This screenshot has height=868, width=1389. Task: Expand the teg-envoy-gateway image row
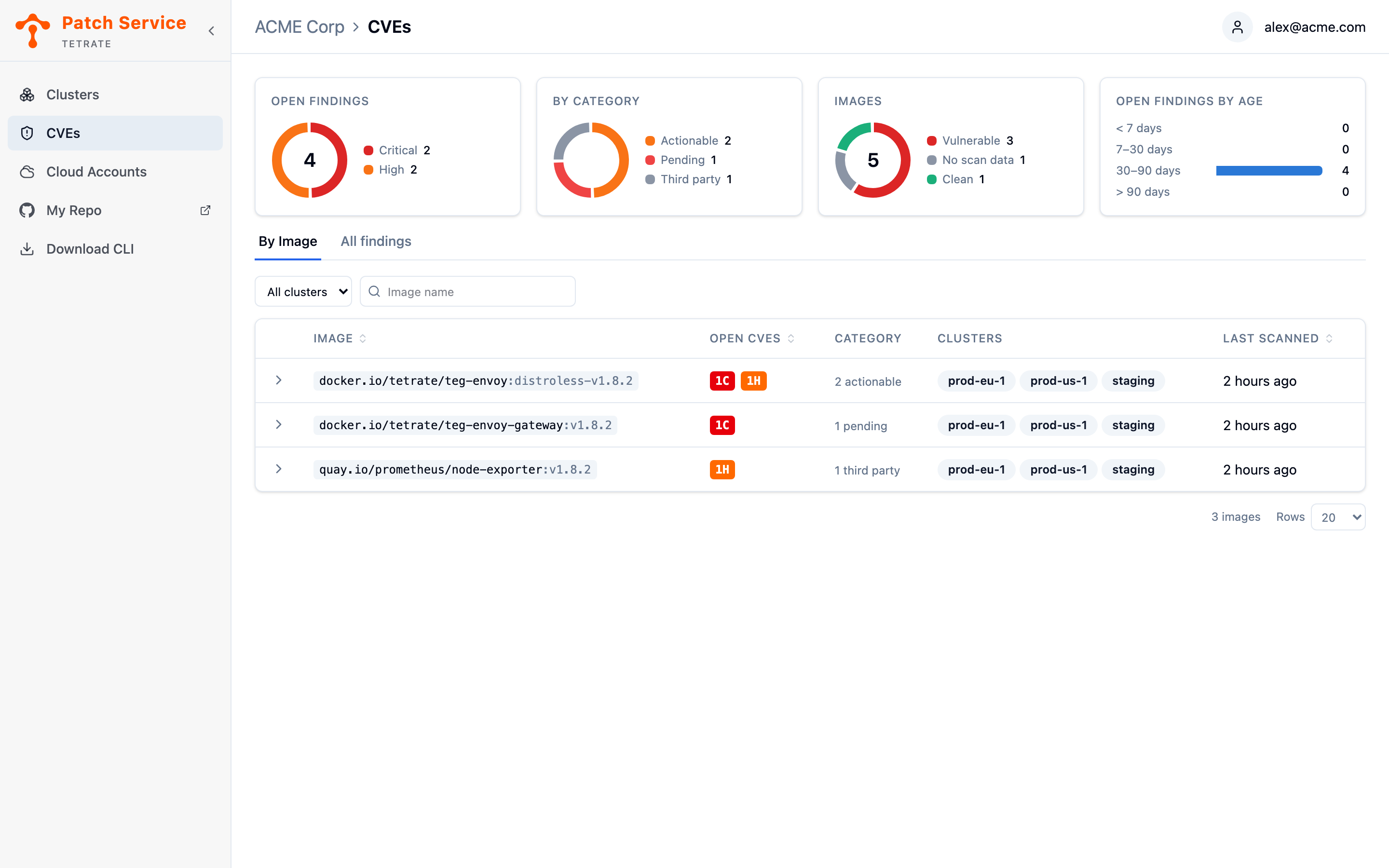[278, 425]
